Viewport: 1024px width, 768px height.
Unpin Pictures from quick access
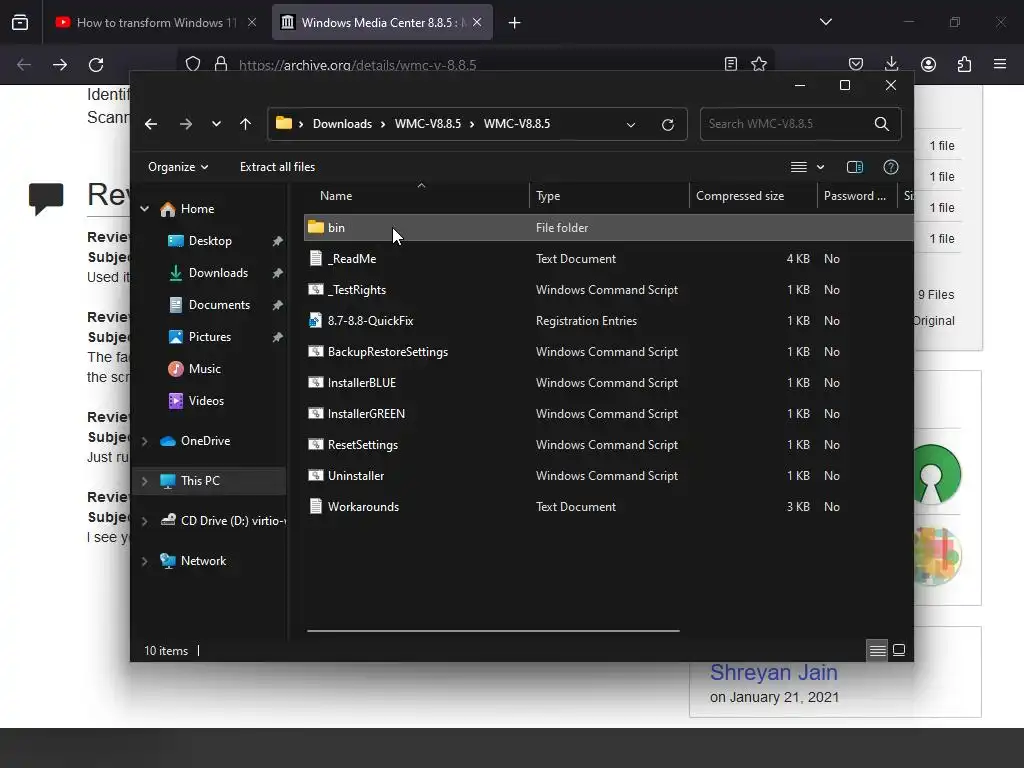278,337
